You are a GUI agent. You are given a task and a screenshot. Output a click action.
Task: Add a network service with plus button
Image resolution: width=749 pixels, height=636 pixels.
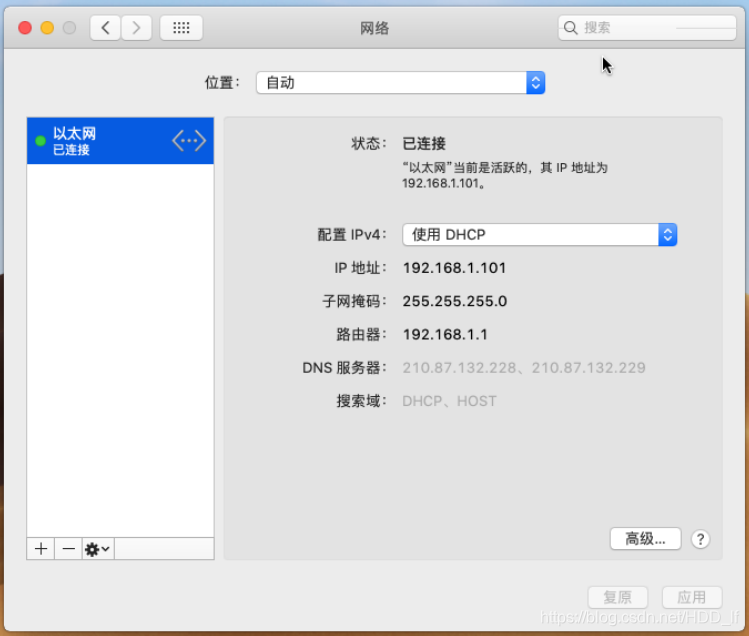41,549
